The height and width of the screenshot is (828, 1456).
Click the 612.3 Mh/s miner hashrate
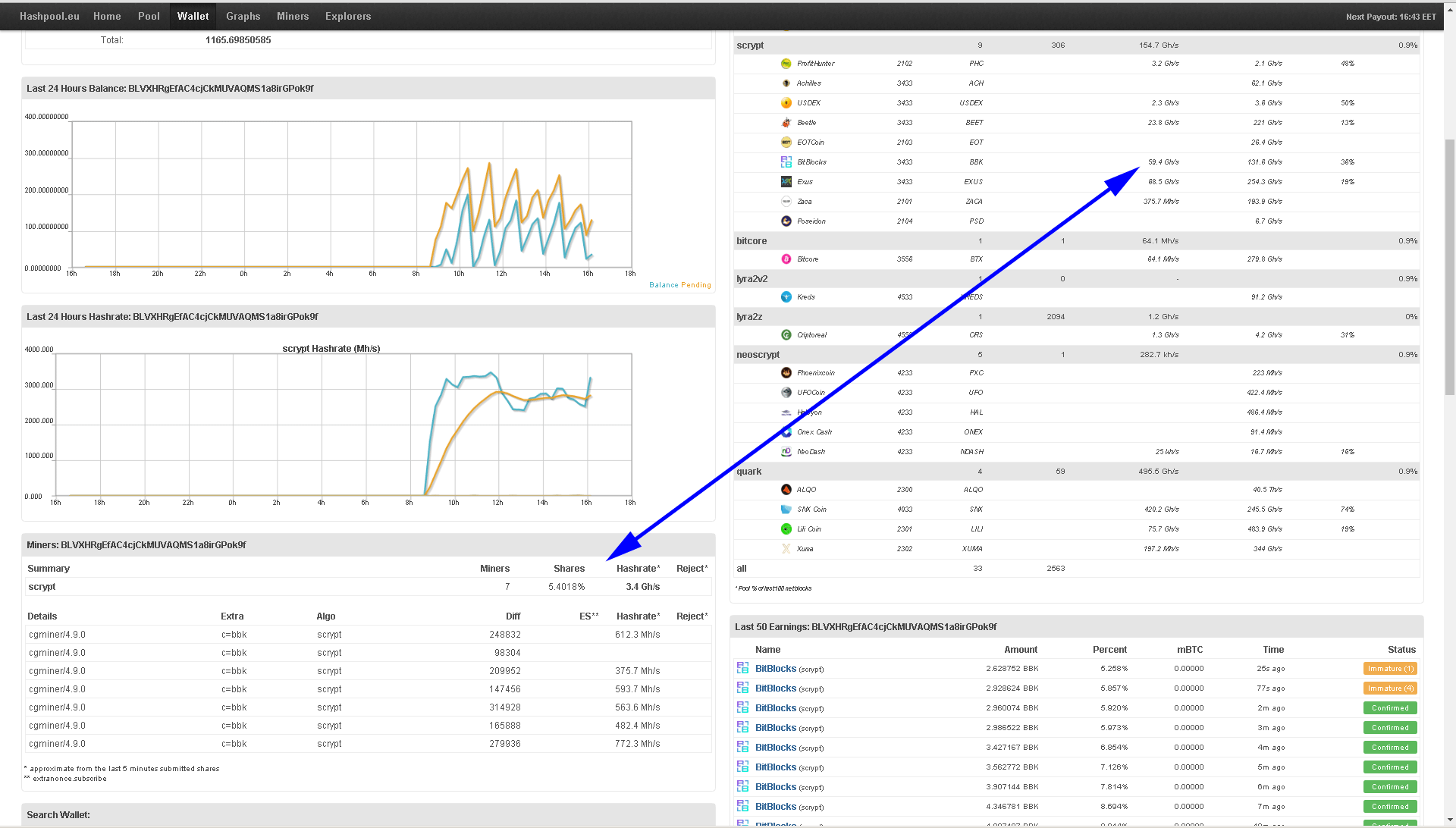(638, 635)
